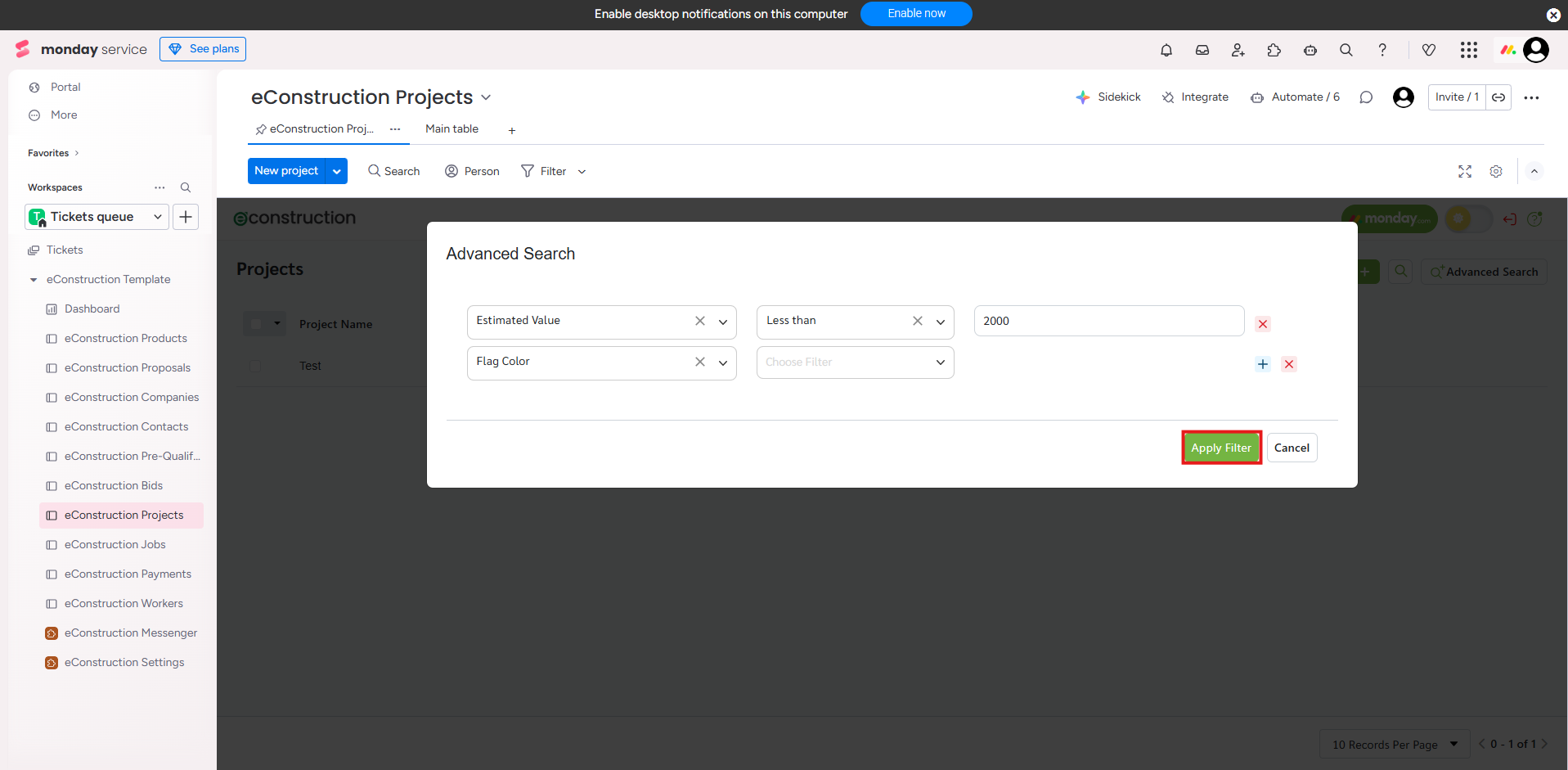
Task: Click the board settings gear icon
Action: (1495, 172)
